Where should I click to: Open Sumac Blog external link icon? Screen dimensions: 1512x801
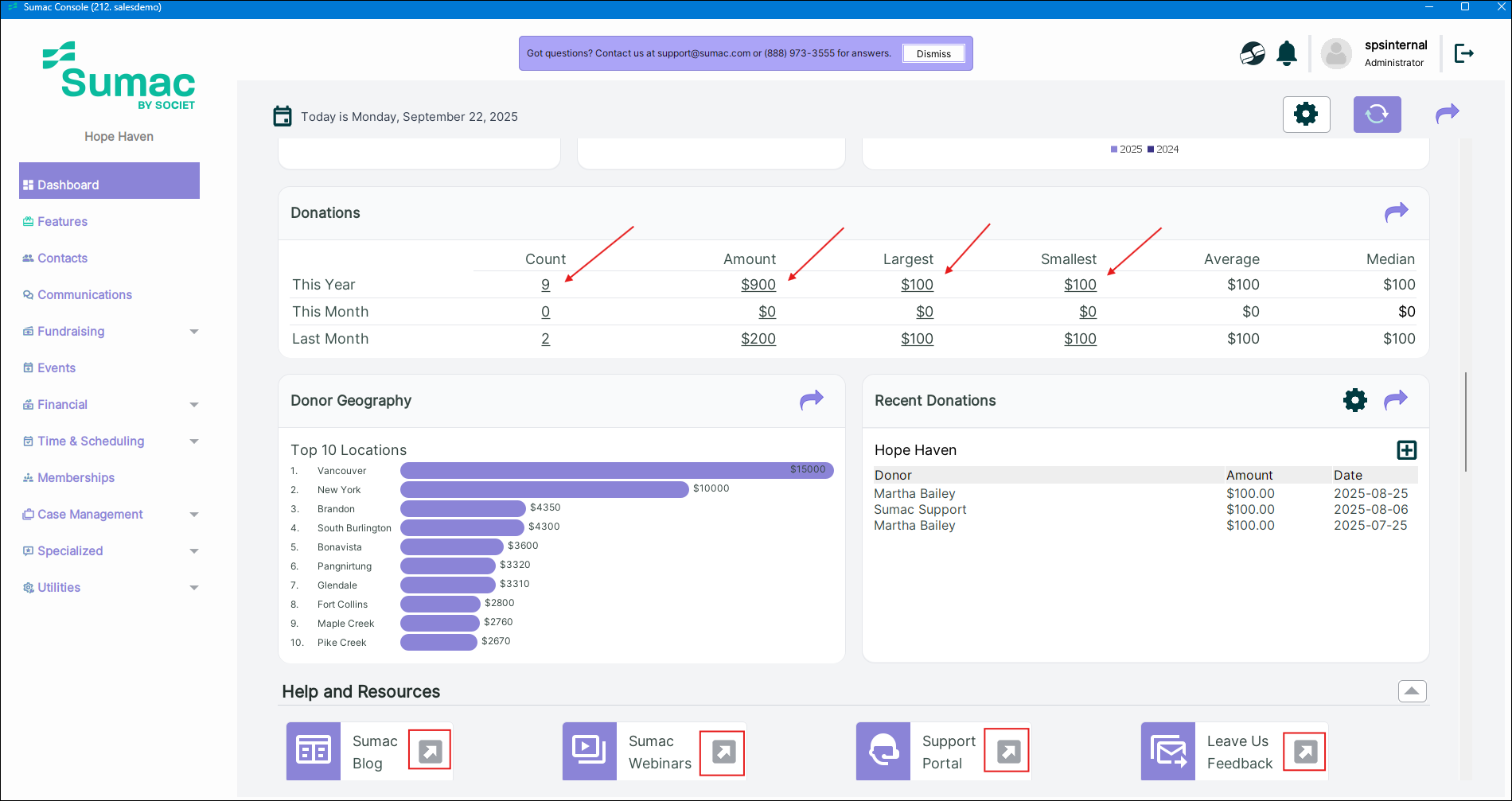click(x=430, y=751)
